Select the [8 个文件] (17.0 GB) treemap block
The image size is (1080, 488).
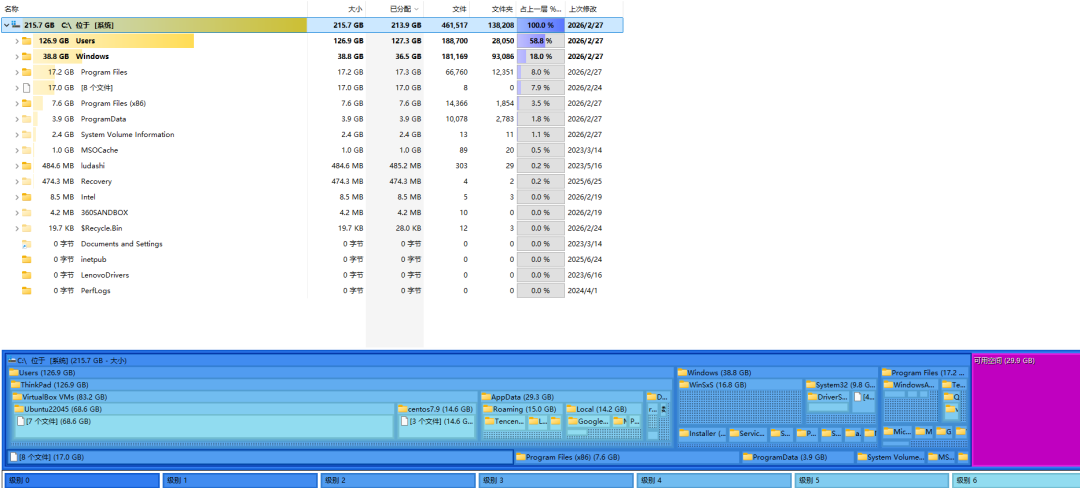[260, 457]
